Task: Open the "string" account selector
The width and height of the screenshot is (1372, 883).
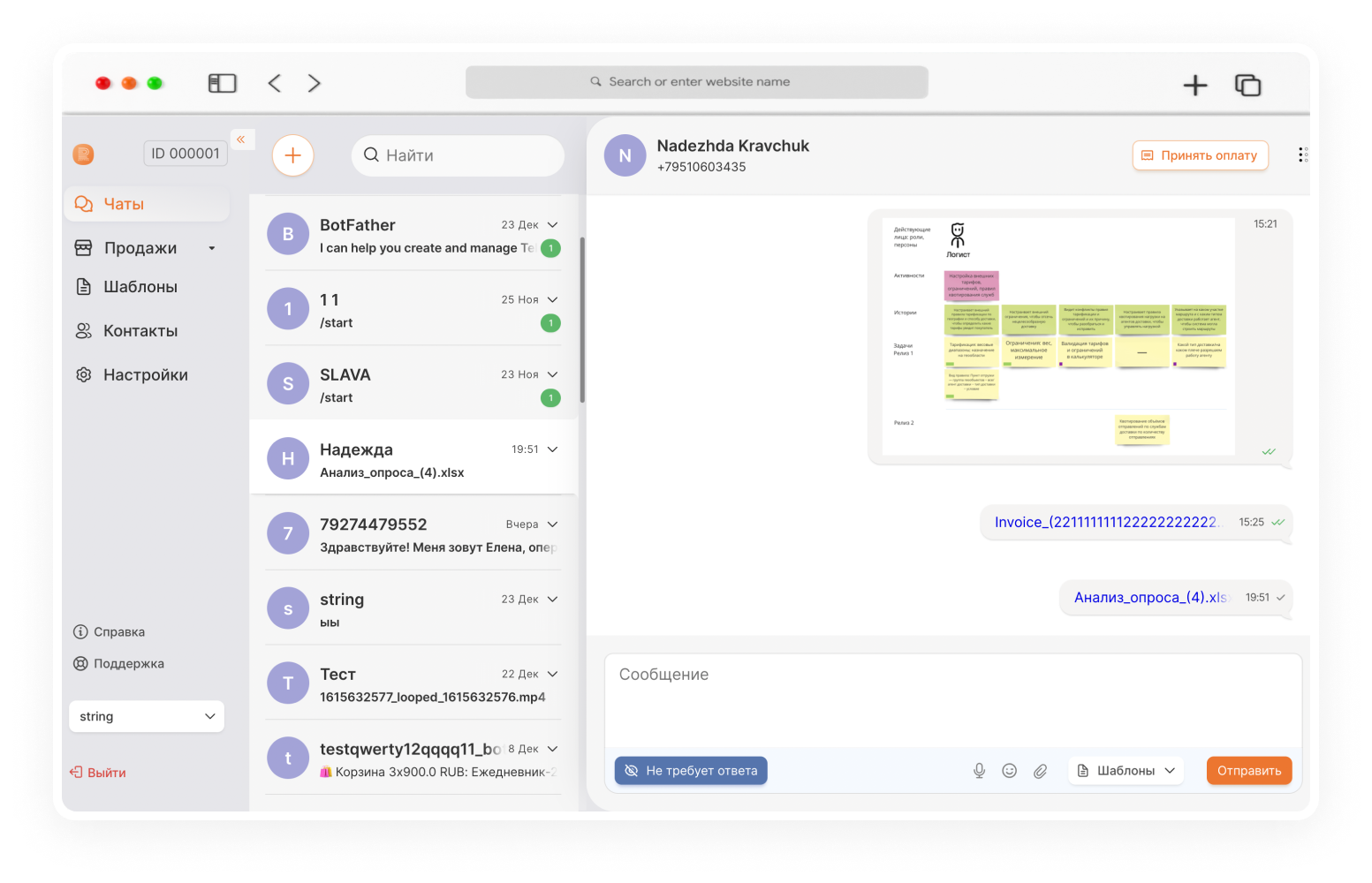Action: [x=147, y=716]
